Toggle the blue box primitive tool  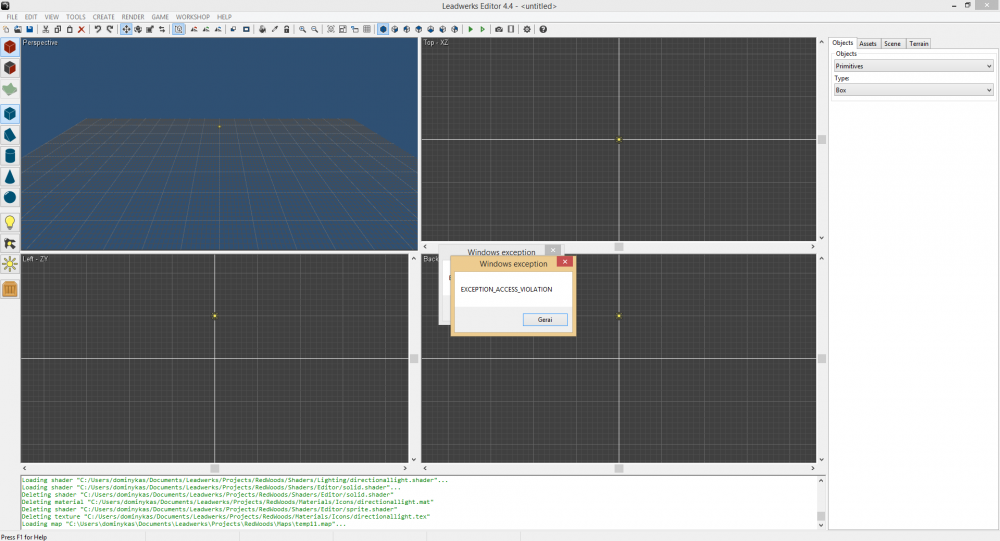click(x=10, y=114)
